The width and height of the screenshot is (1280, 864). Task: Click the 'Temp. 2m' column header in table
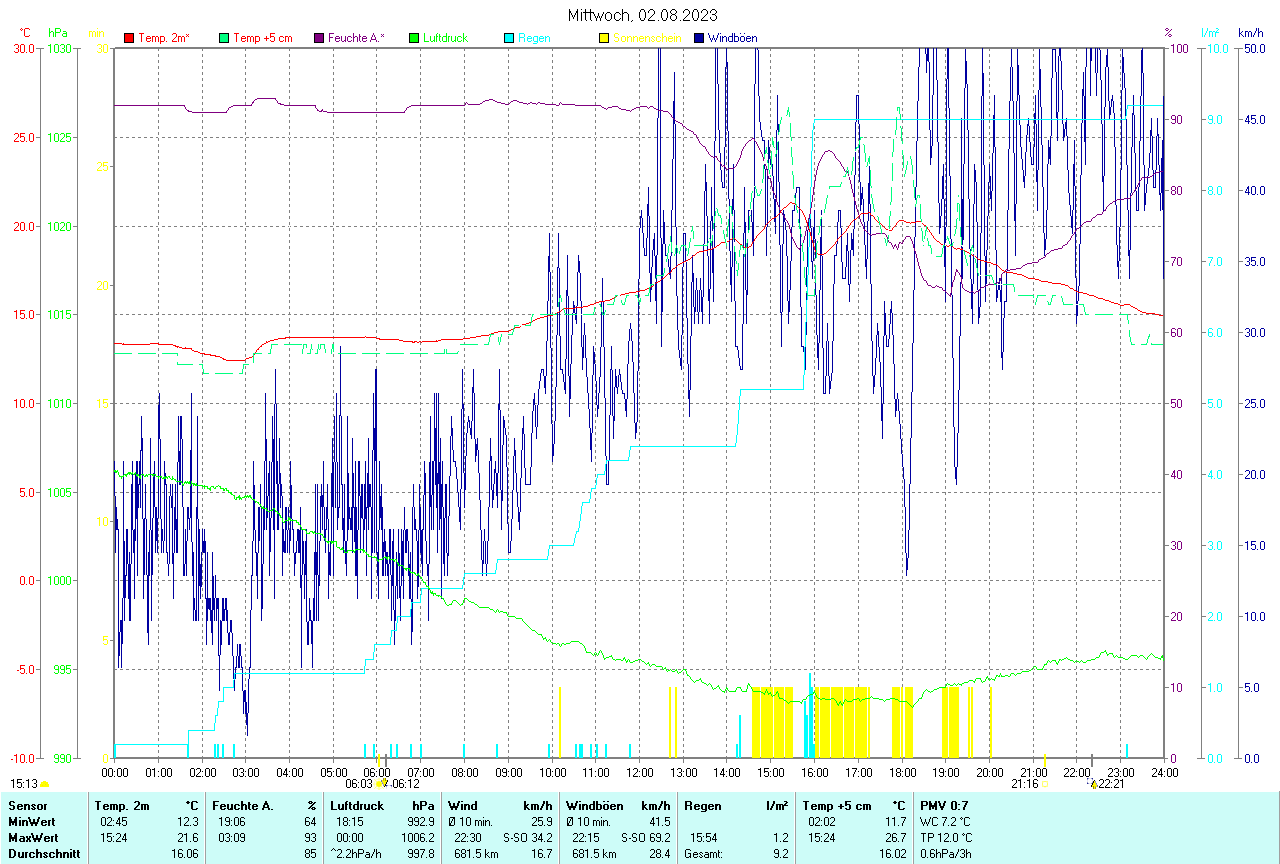click(122, 805)
